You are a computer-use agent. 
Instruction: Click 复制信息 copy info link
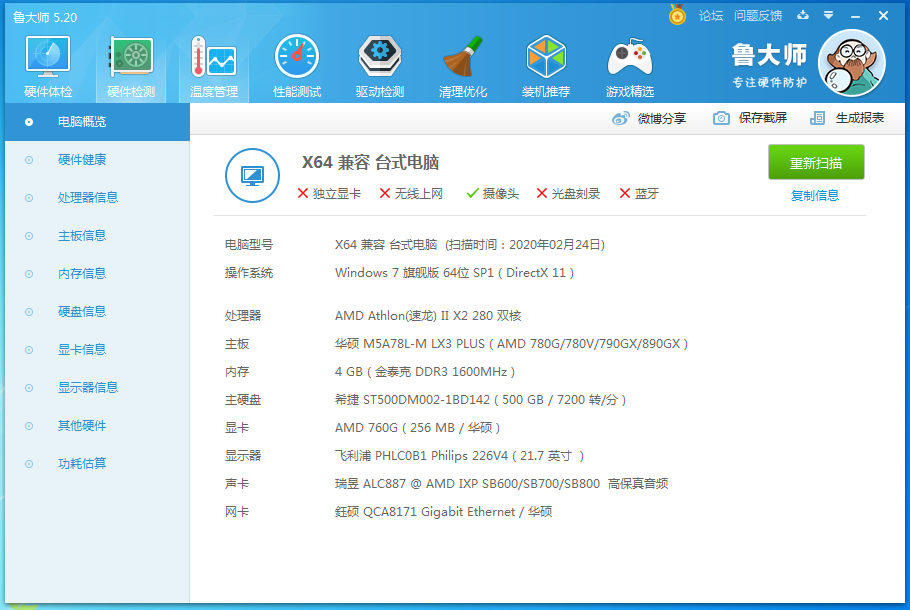point(815,196)
